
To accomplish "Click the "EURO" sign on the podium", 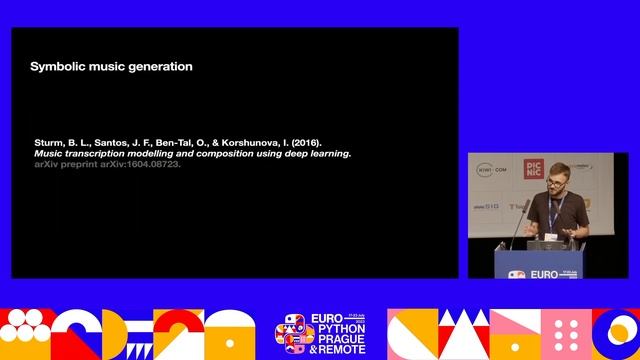I will pos(544,275).
